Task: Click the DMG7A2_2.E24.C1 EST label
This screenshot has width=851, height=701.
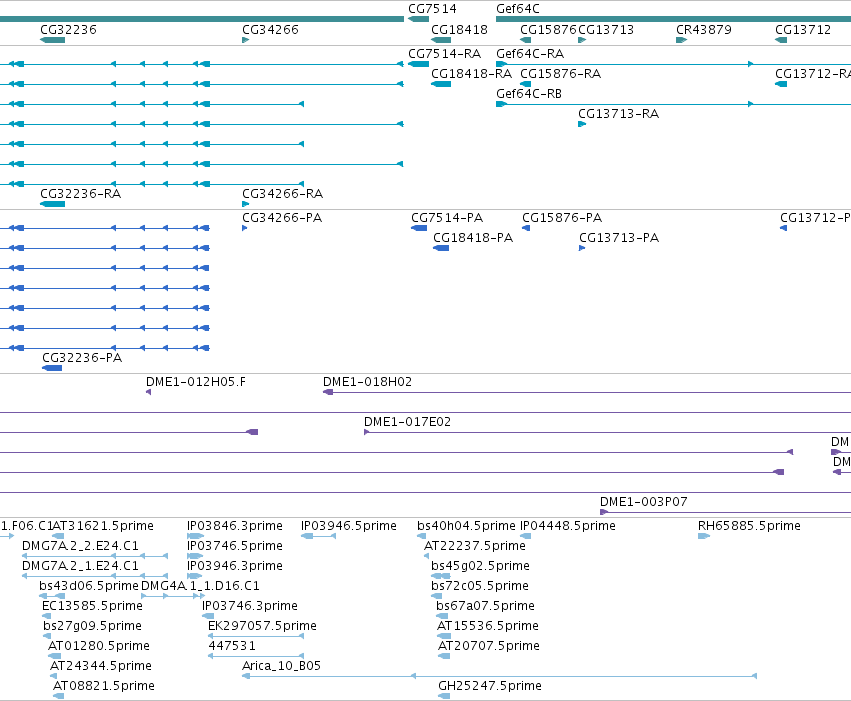Action: tap(80, 546)
